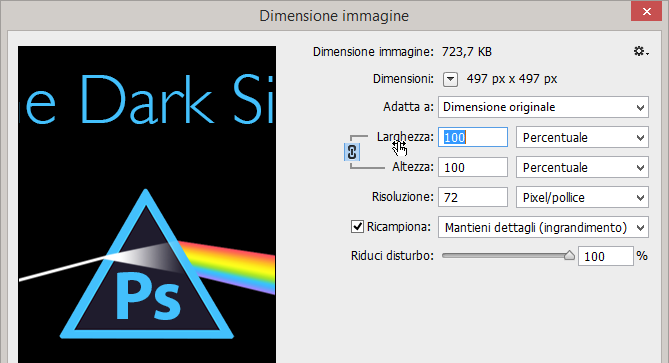Click the image preview thumbnail

(x=147, y=204)
